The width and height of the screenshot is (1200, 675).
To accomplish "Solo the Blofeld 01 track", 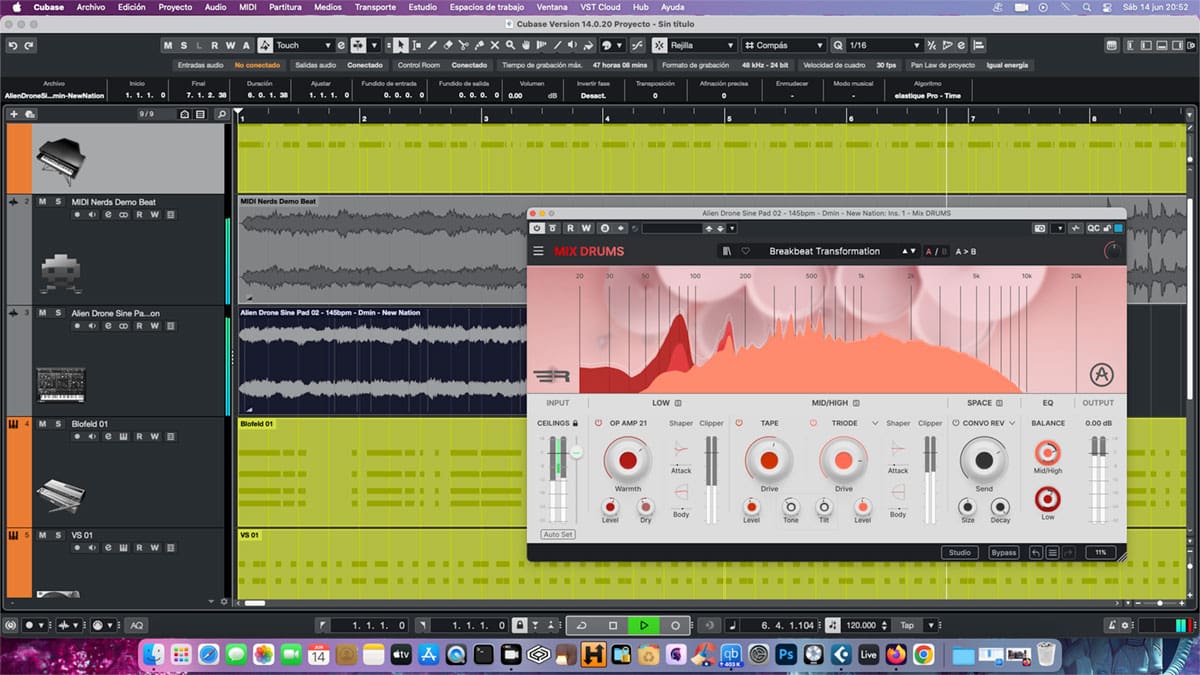I will (59, 424).
